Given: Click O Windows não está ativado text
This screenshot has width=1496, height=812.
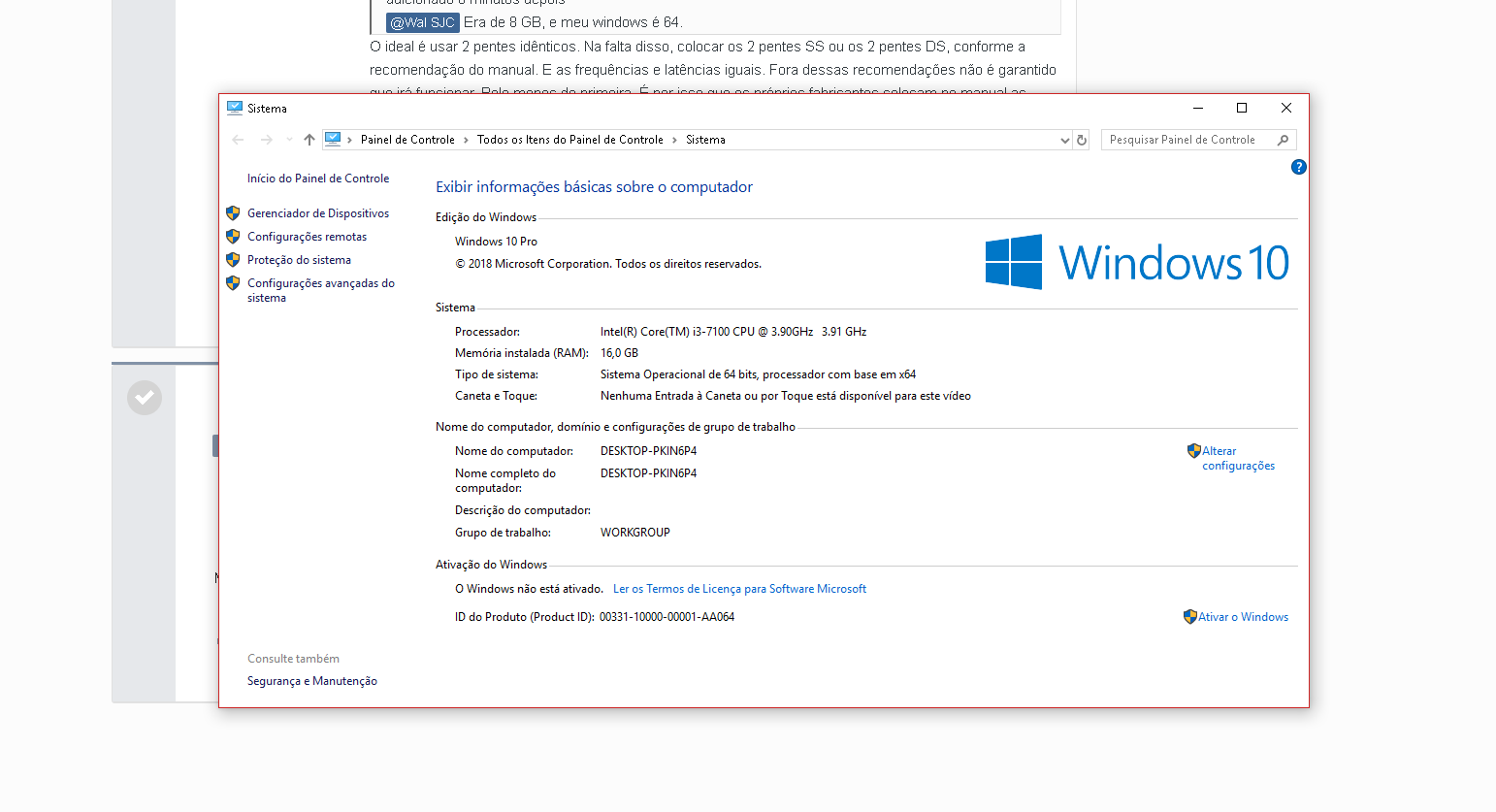Looking at the screenshot, I should point(529,589).
